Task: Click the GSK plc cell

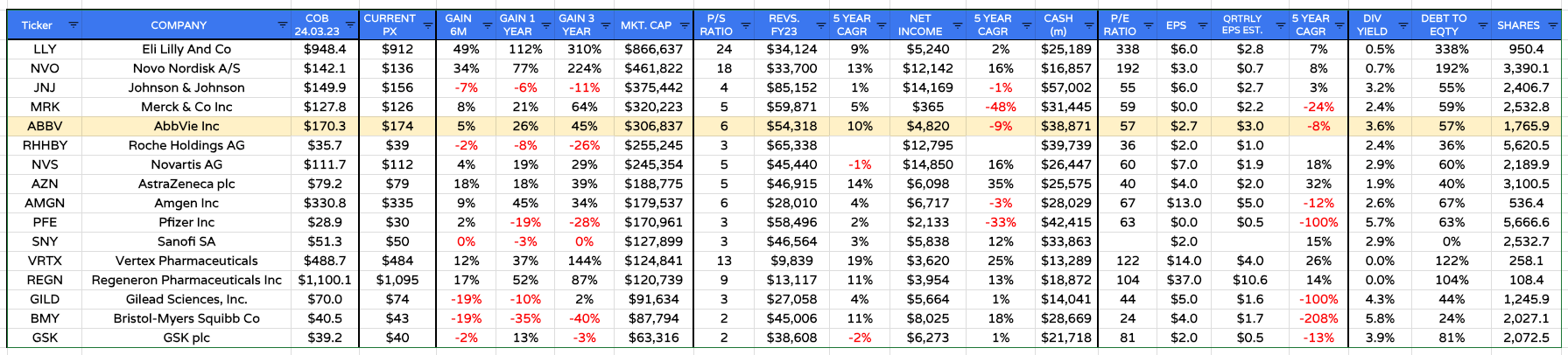Action: pos(187,338)
